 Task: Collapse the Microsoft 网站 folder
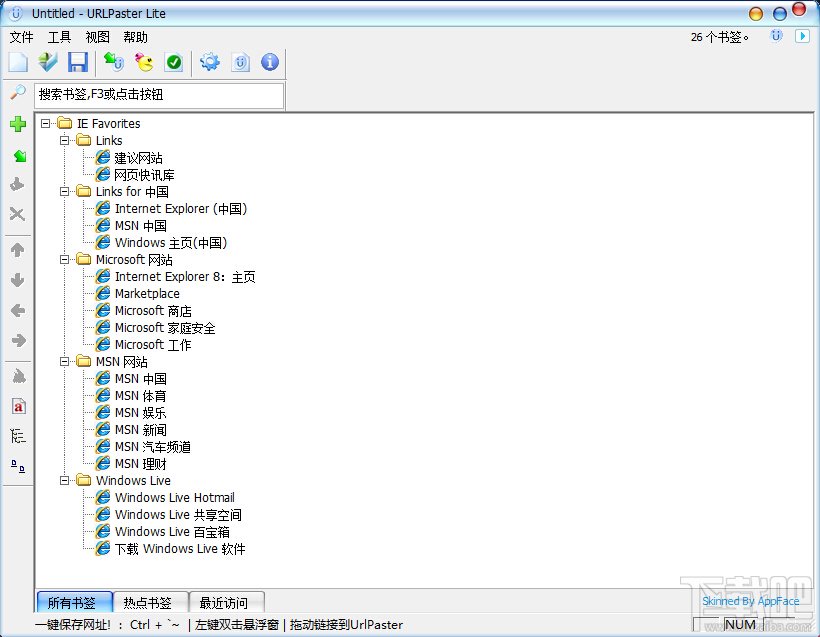click(x=64, y=259)
